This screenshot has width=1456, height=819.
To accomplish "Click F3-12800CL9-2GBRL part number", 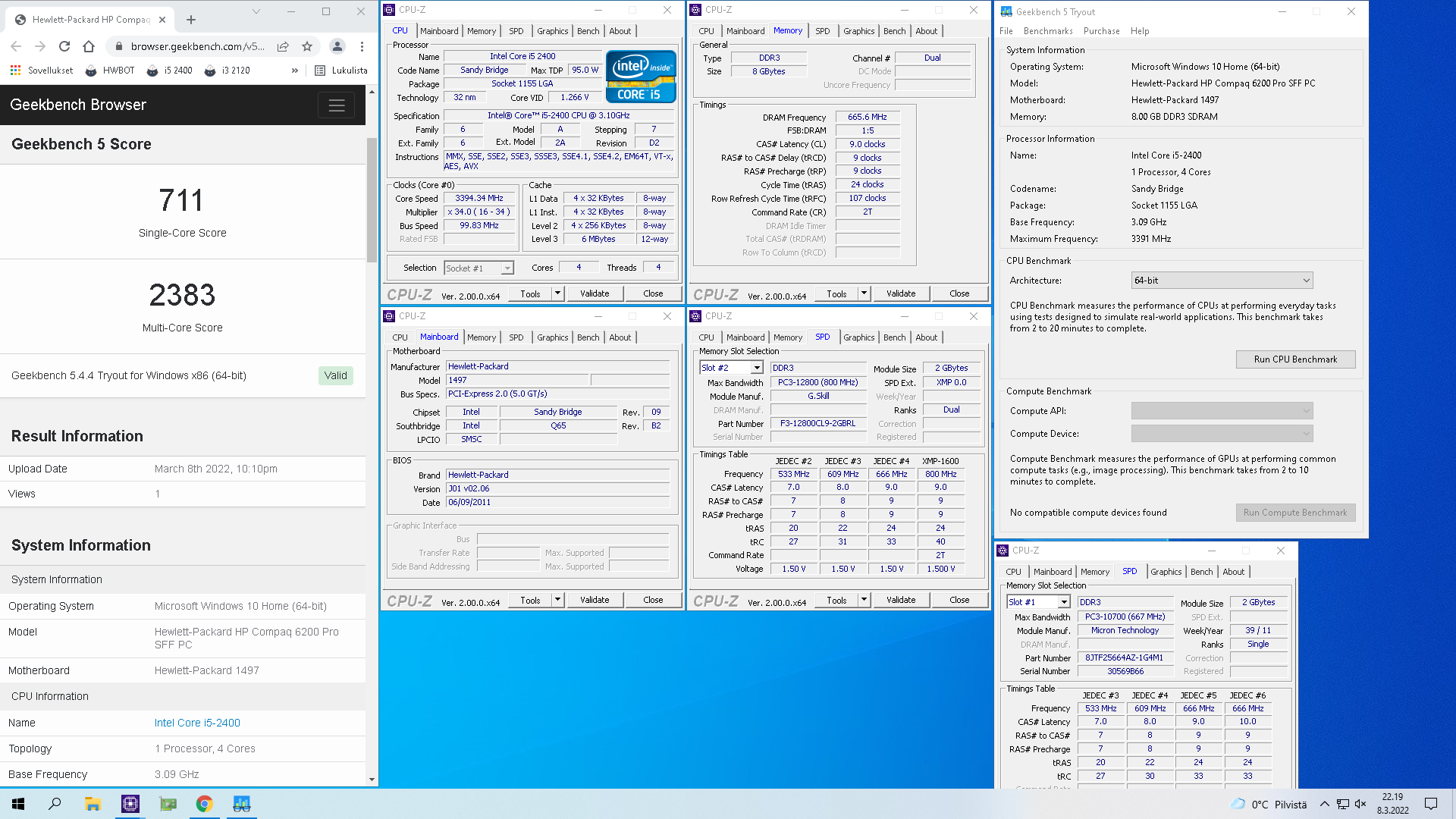I will [817, 424].
